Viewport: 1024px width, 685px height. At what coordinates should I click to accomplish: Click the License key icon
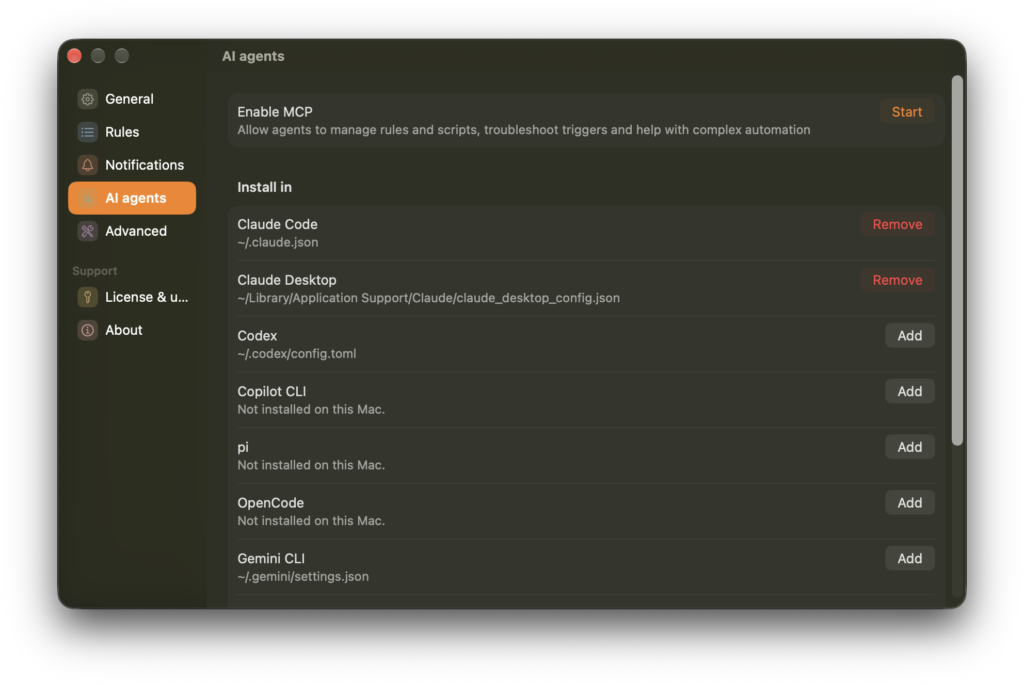click(x=88, y=297)
